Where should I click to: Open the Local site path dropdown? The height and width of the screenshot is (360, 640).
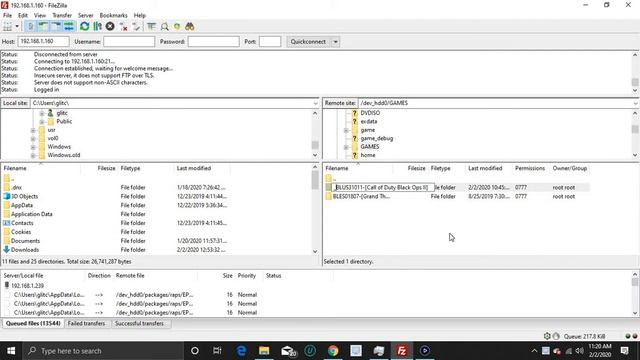tap(315, 103)
